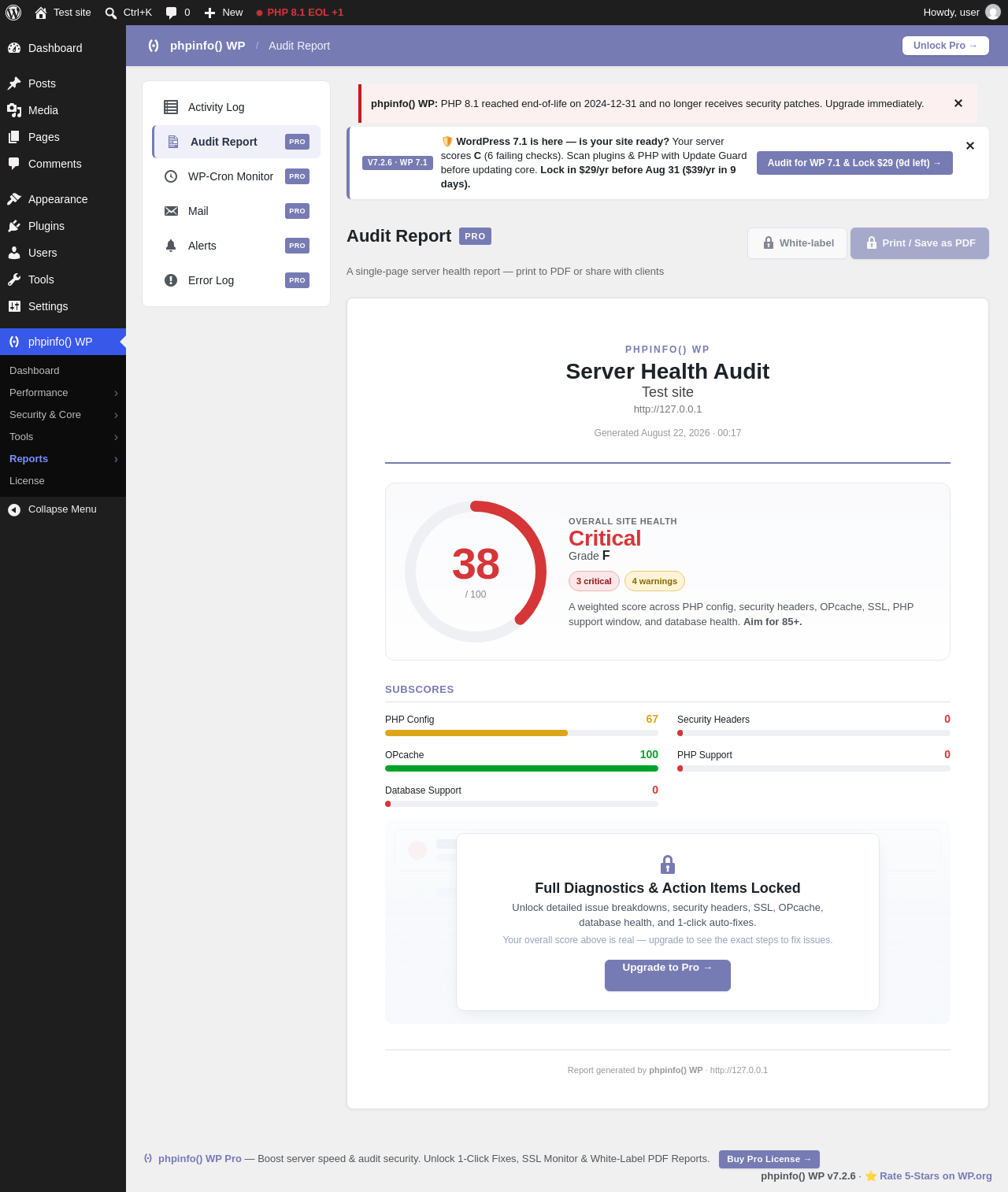Click the Media icon in sidebar
The image size is (1008, 1192).
(14, 110)
